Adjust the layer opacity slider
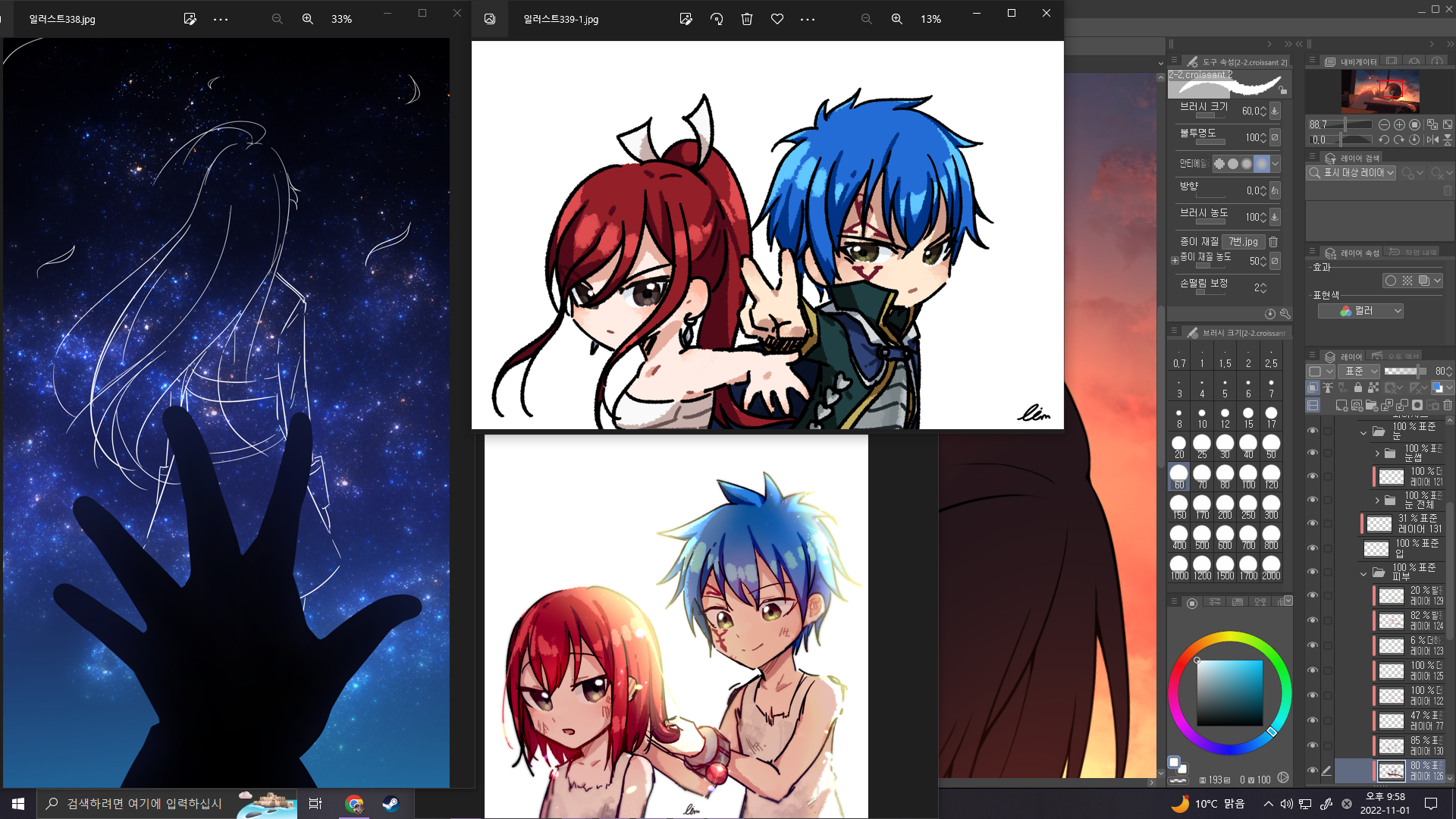Viewport: 1456px width, 819px height. pyautogui.click(x=1406, y=371)
